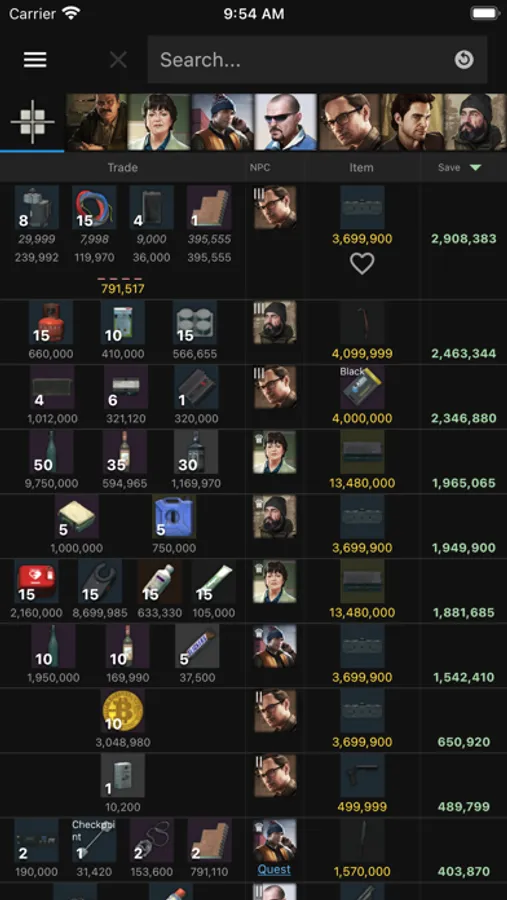Click the refresh icon in the search bar
507x900 pixels.
point(464,60)
